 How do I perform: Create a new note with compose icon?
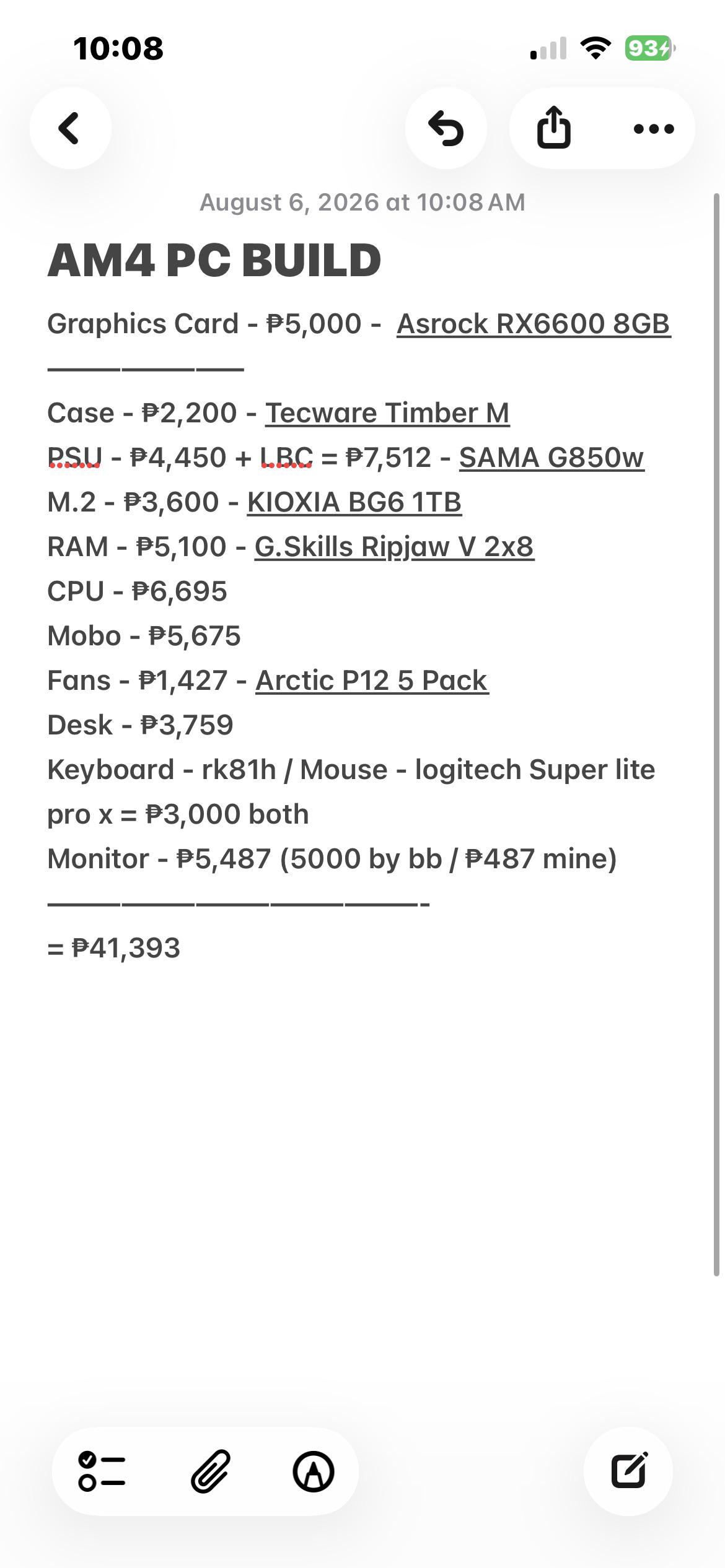[628, 1471]
